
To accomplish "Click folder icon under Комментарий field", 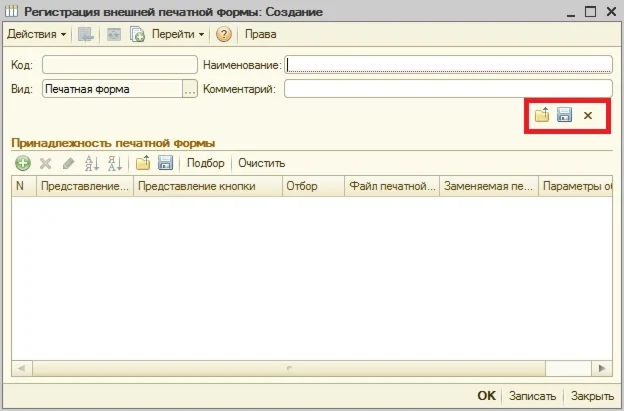I will click(542, 116).
